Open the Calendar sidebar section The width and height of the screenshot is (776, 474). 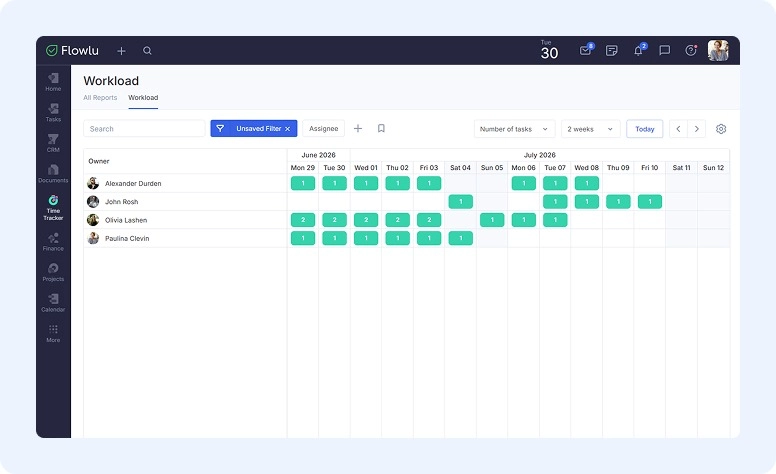click(x=53, y=303)
